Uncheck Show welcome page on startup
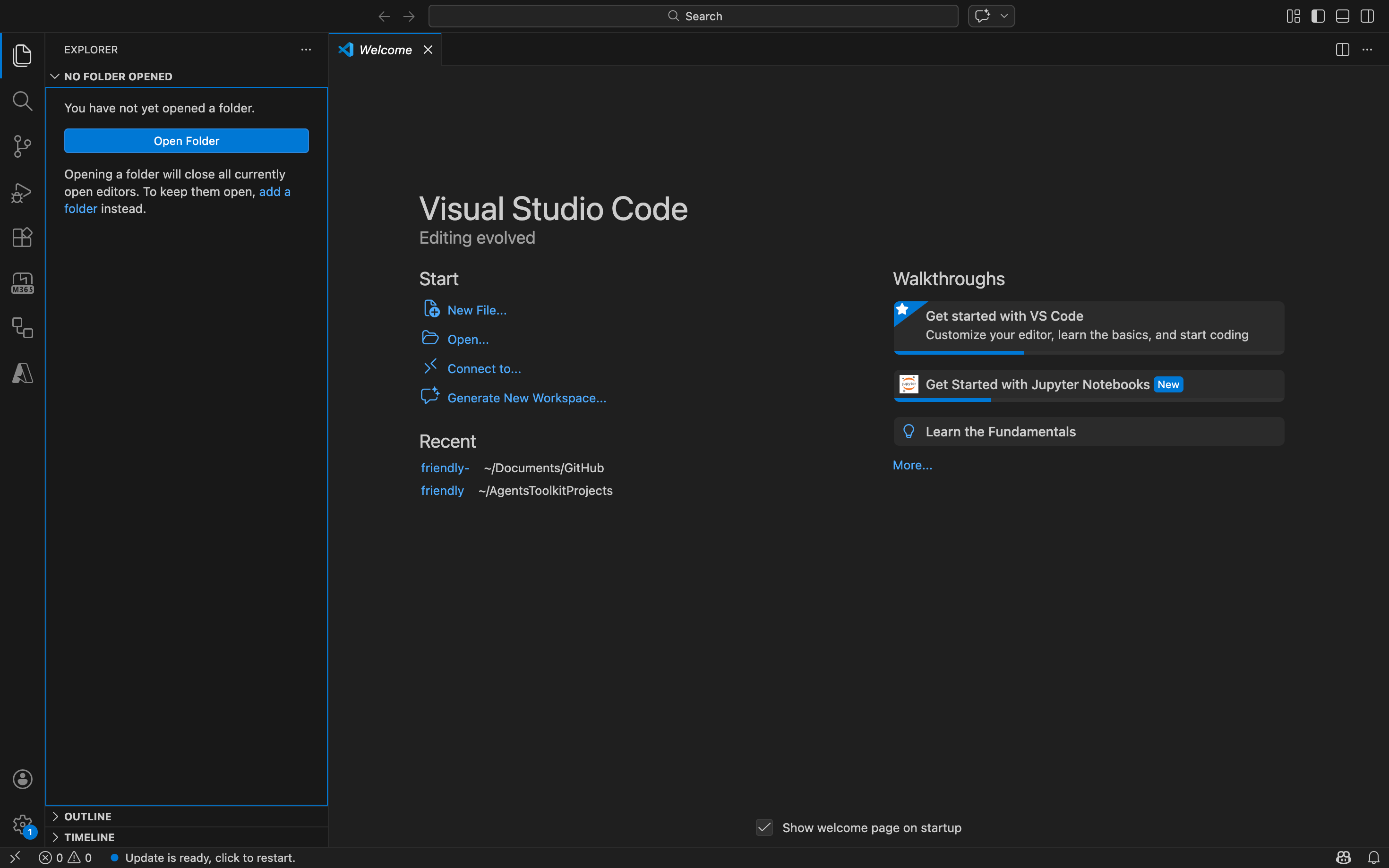1389x868 pixels. (x=764, y=827)
